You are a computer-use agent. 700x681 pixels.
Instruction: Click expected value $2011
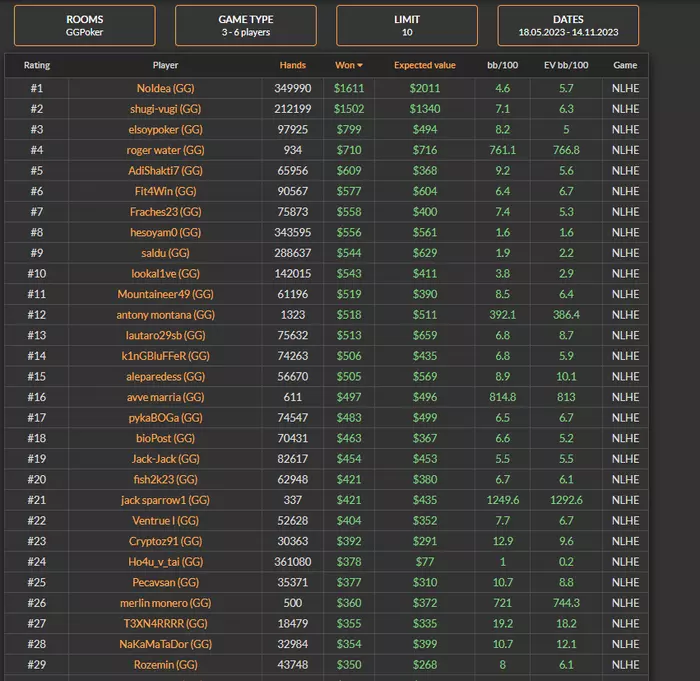[x=425, y=88]
